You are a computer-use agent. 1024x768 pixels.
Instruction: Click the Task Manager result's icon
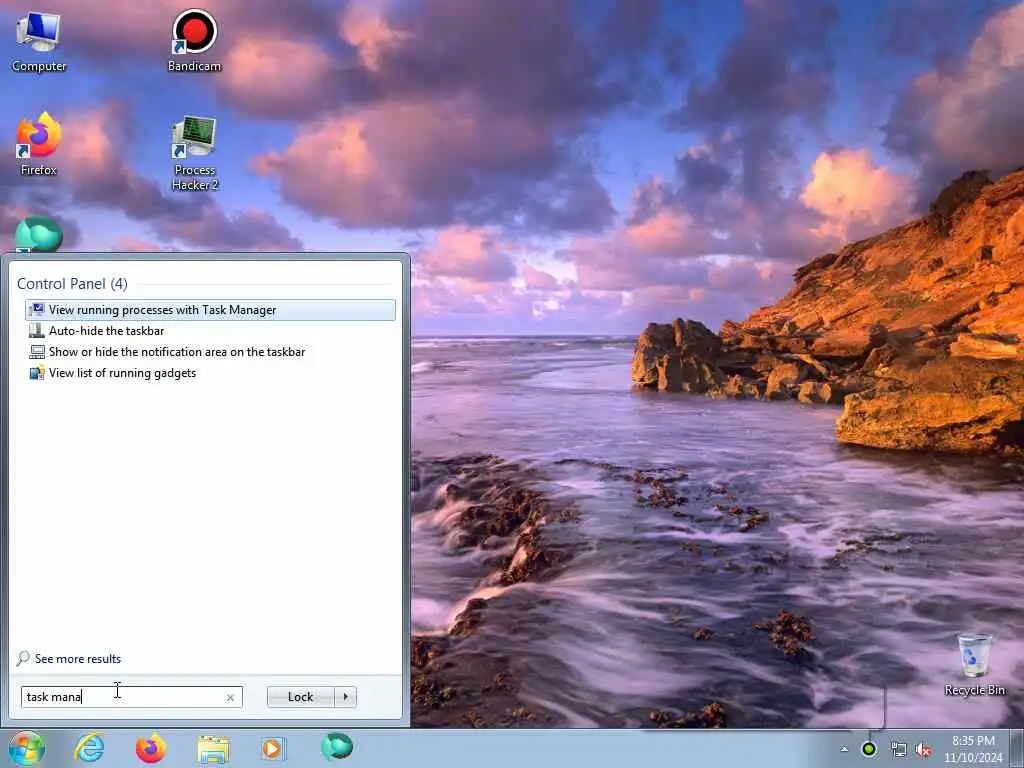click(37, 310)
